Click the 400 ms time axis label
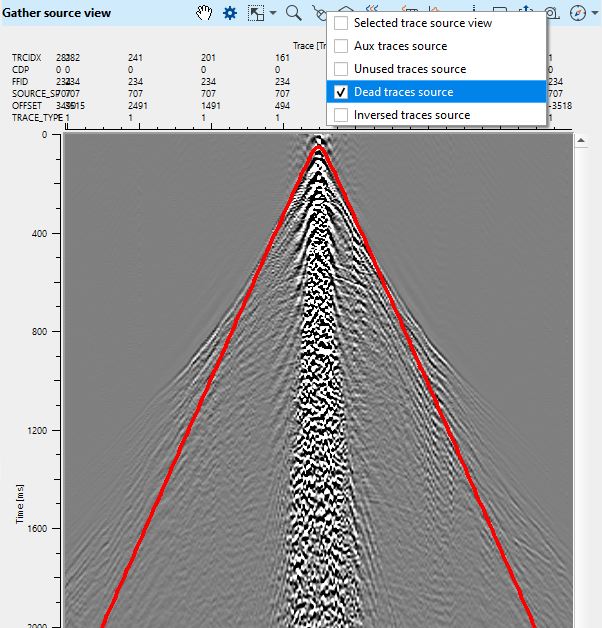This screenshot has height=628, width=602. pyautogui.click(x=39, y=233)
